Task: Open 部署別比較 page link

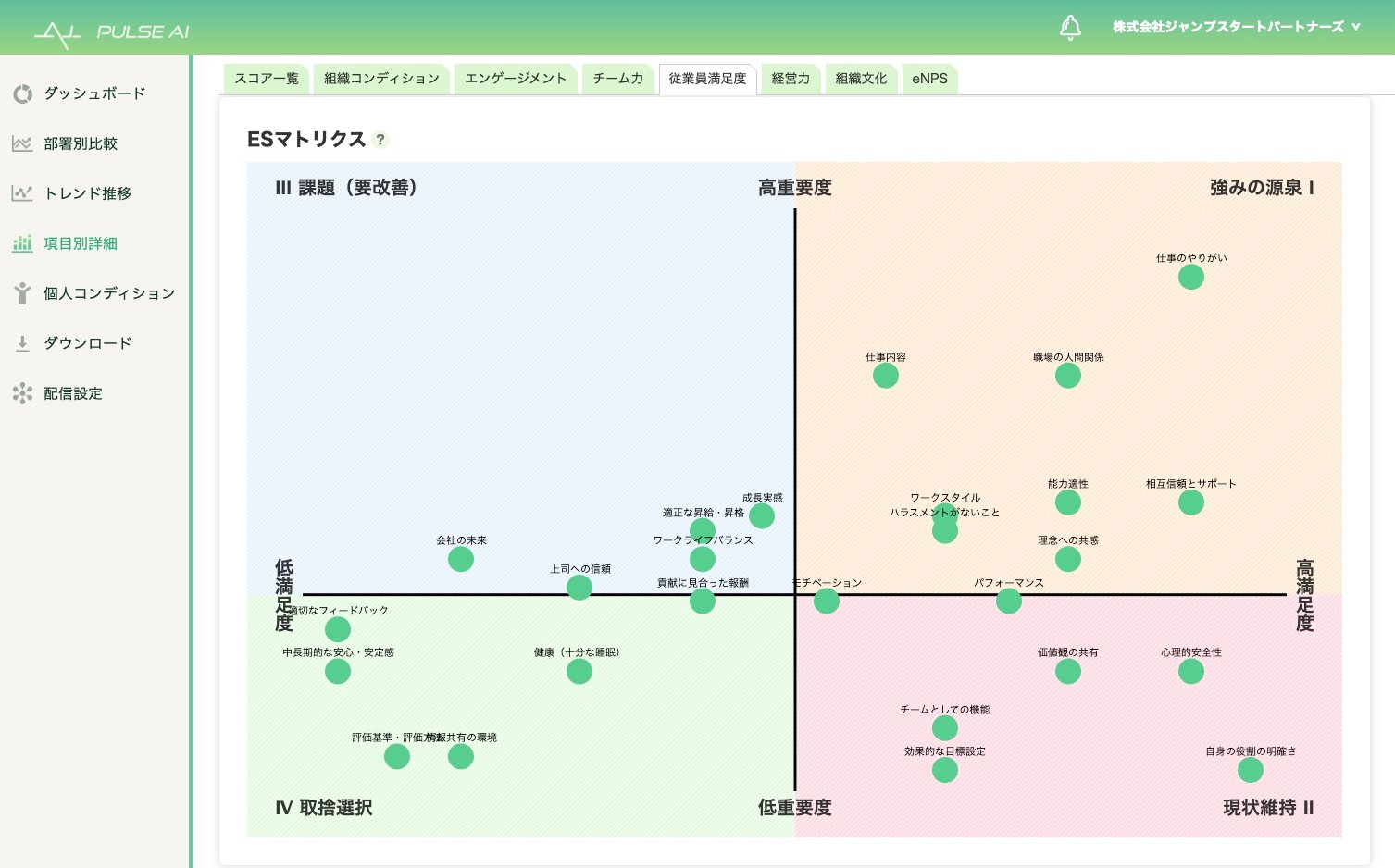Action: (81, 143)
